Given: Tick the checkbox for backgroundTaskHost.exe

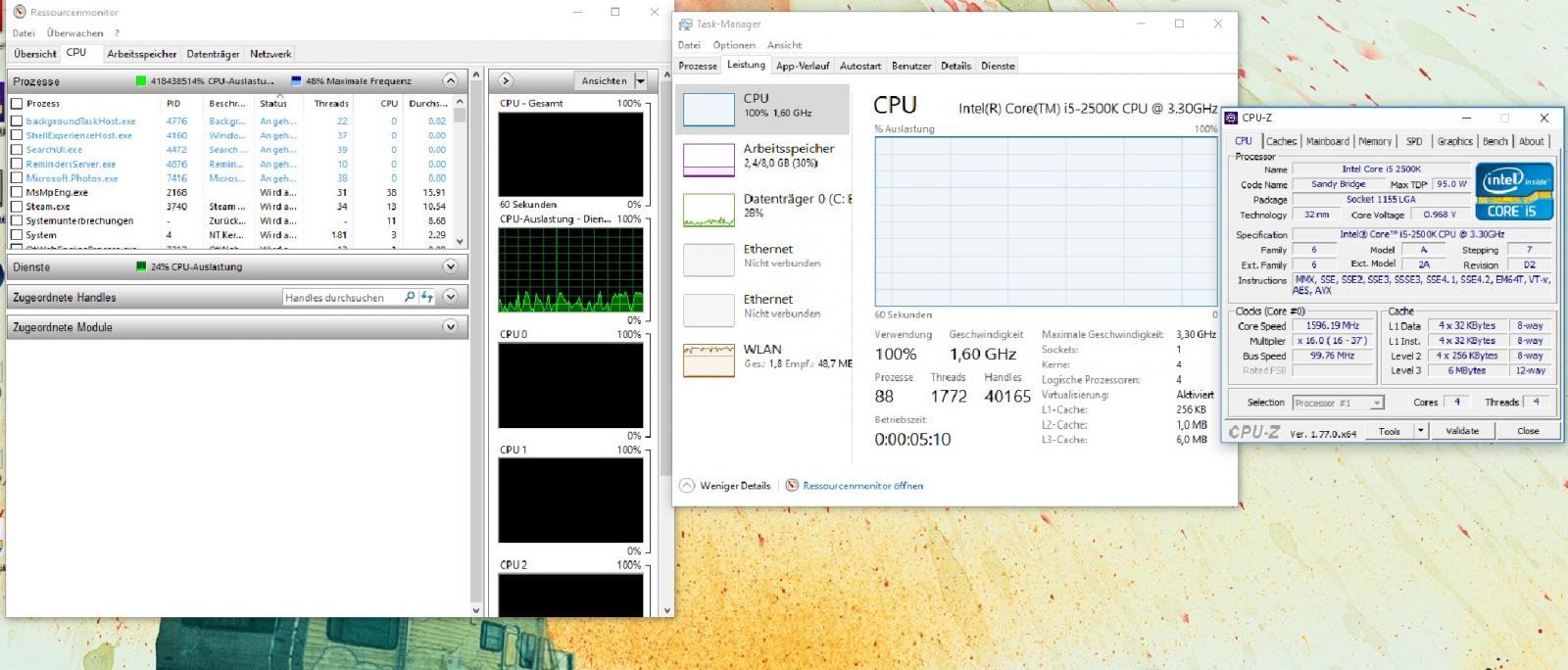Looking at the screenshot, I should click(17, 121).
